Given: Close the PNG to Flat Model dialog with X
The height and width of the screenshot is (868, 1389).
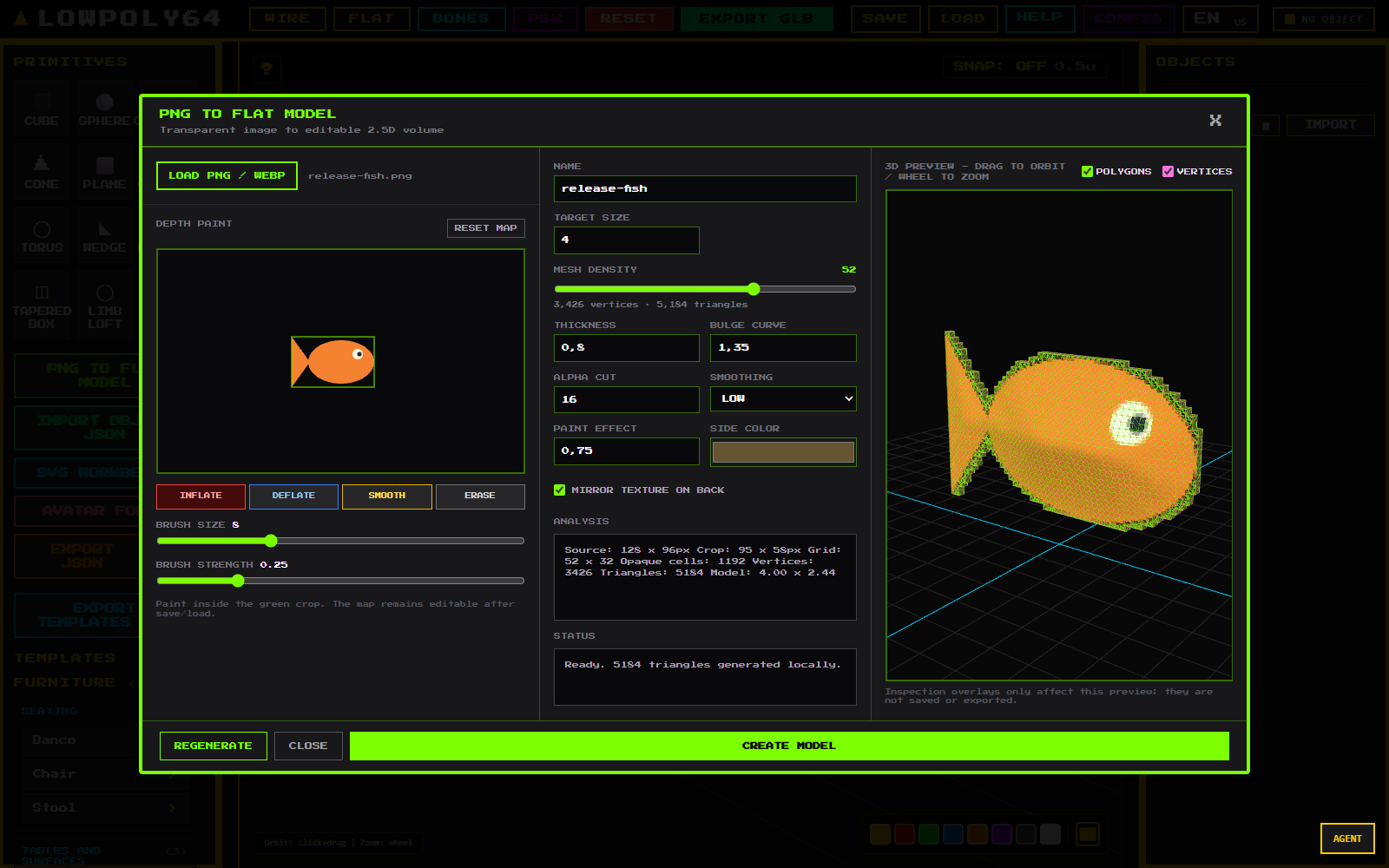Looking at the screenshot, I should coord(1215,121).
